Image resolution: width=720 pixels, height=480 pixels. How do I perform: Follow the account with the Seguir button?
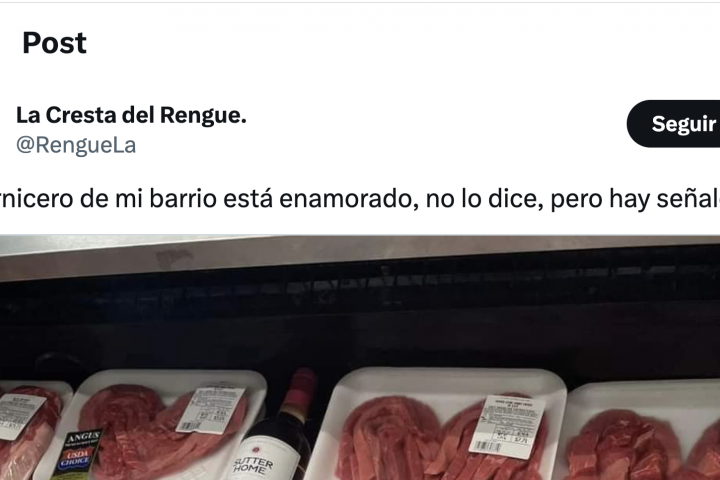[674, 124]
